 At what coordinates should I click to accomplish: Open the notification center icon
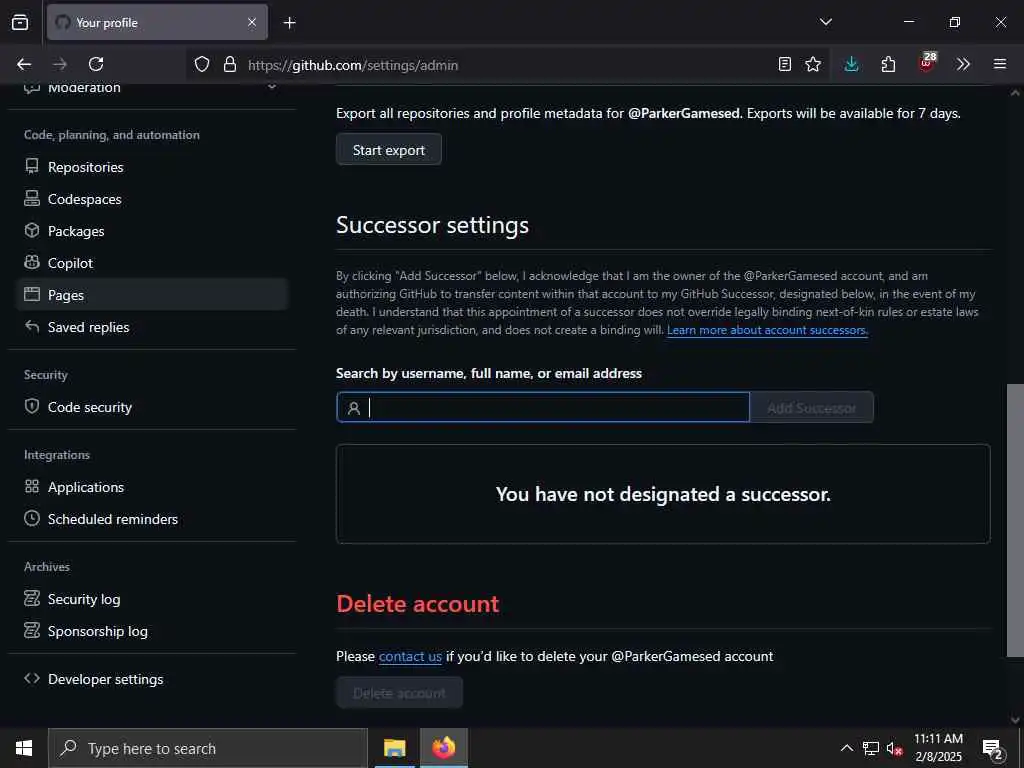[x=992, y=749]
